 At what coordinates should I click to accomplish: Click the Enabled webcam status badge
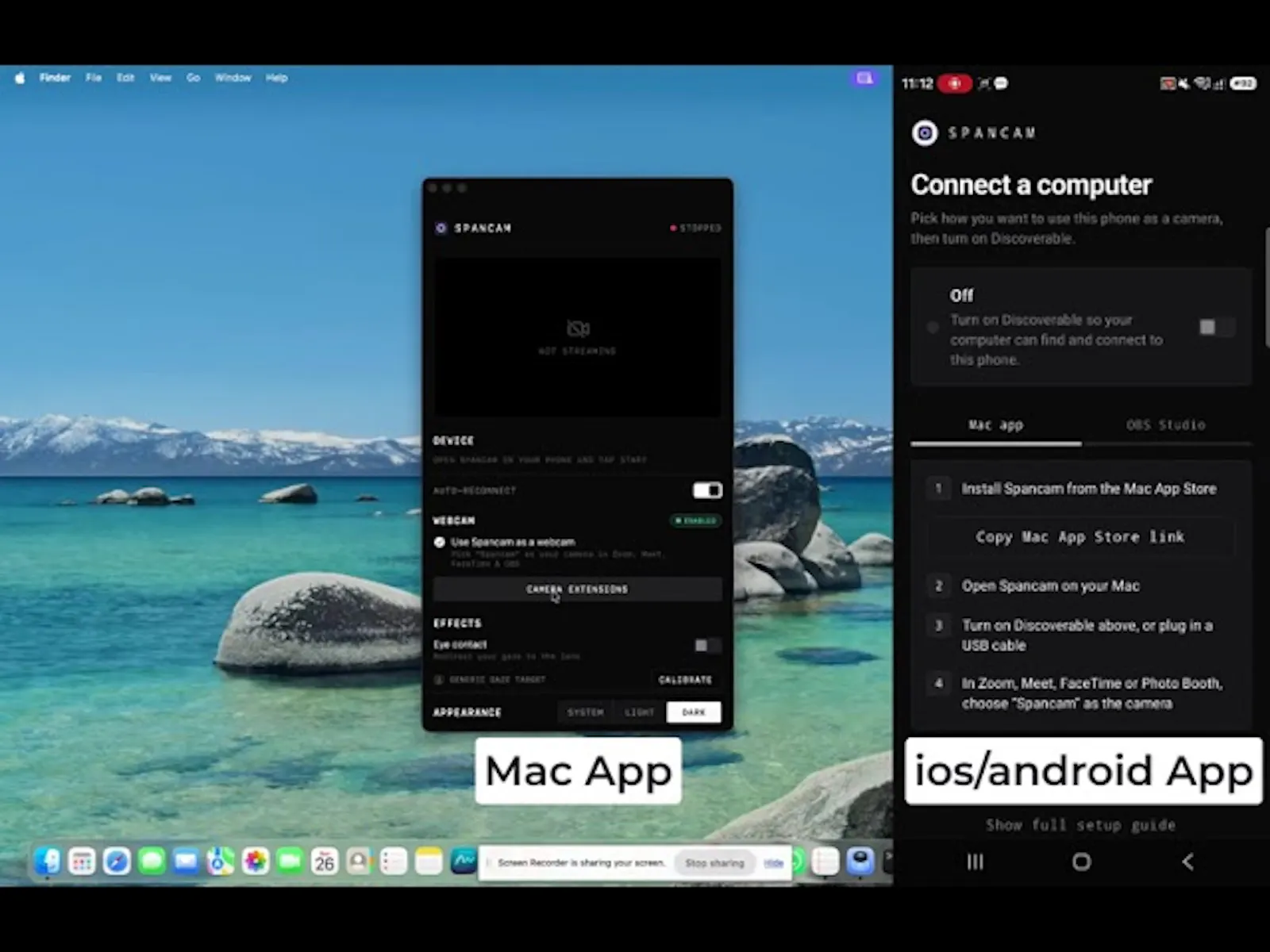(696, 521)
